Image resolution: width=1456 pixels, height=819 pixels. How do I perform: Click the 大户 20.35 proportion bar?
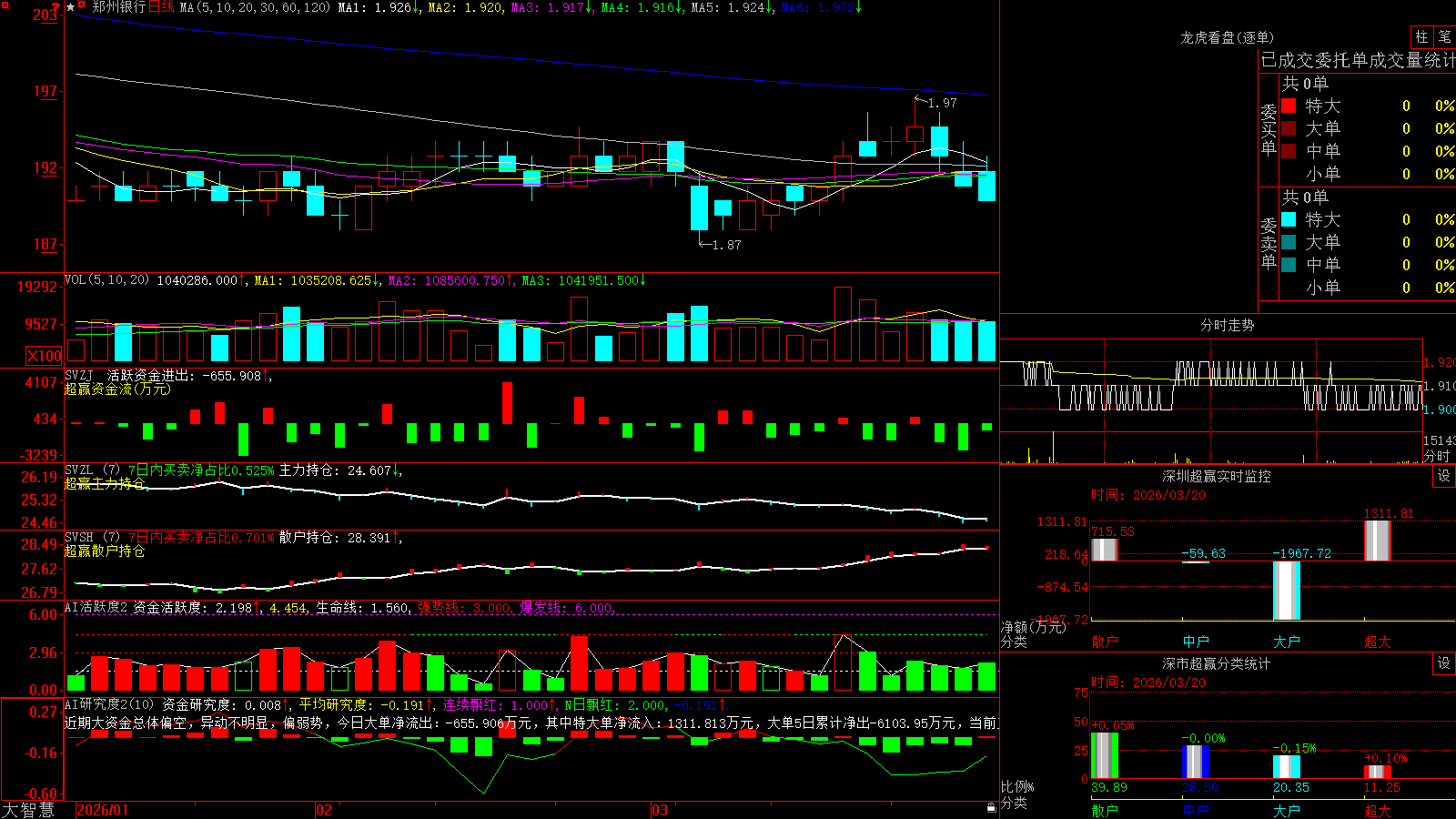[x=1286, y=766]
